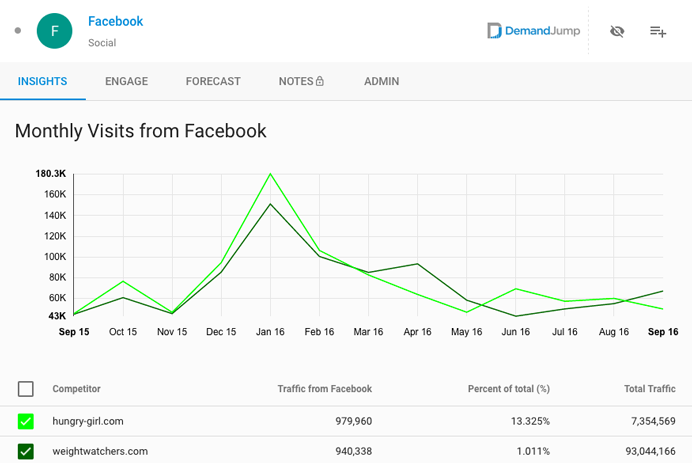The width and height of the screenshot is (692, 463).
Task: Click the 93,044,166 total traffic value
Action: (651, 451)
